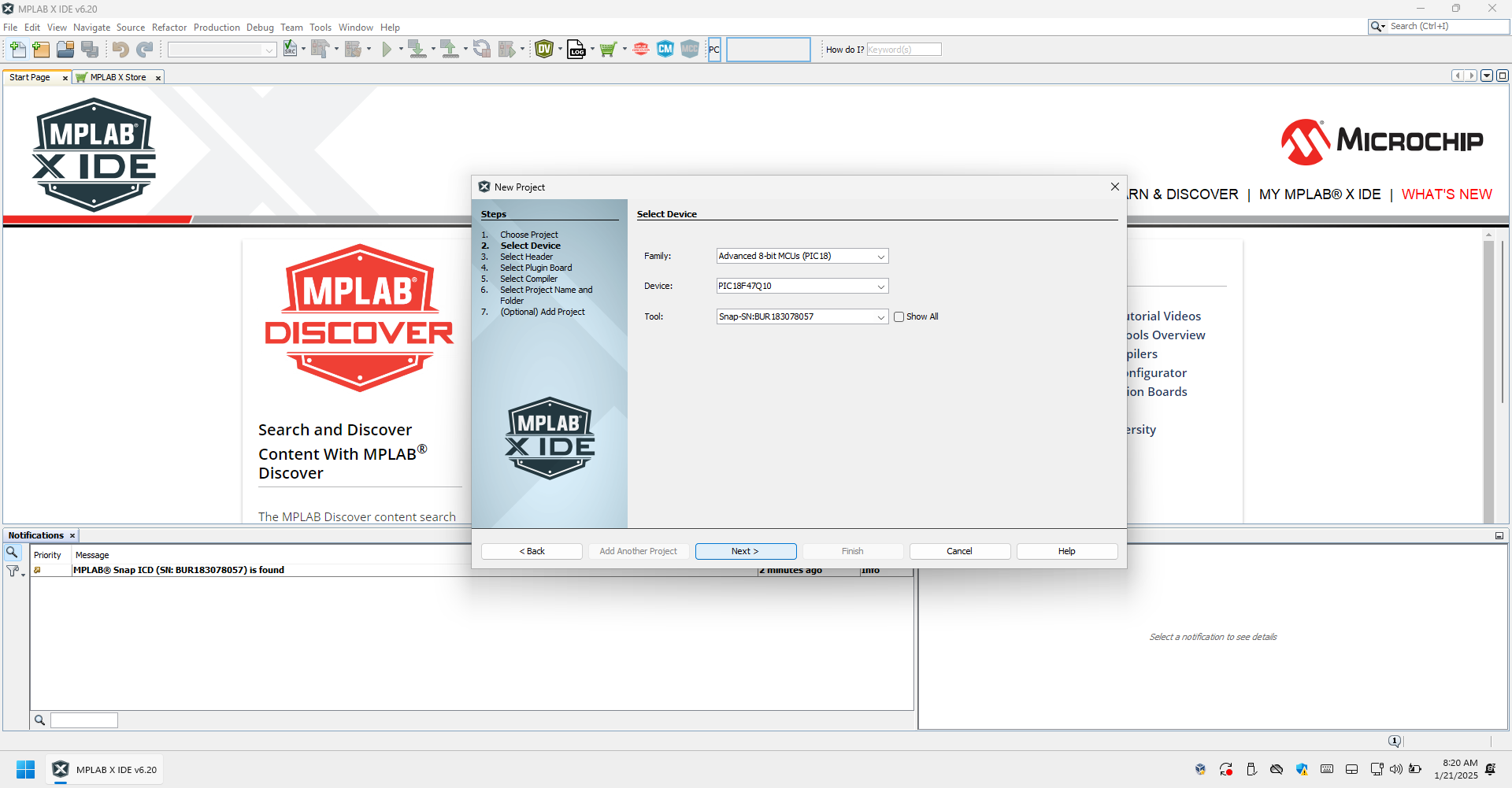The width and height of the screenshot is (1512, 788).
Task: Expand the DV icon dropdown arrow
Action: (x=560, y=50)
